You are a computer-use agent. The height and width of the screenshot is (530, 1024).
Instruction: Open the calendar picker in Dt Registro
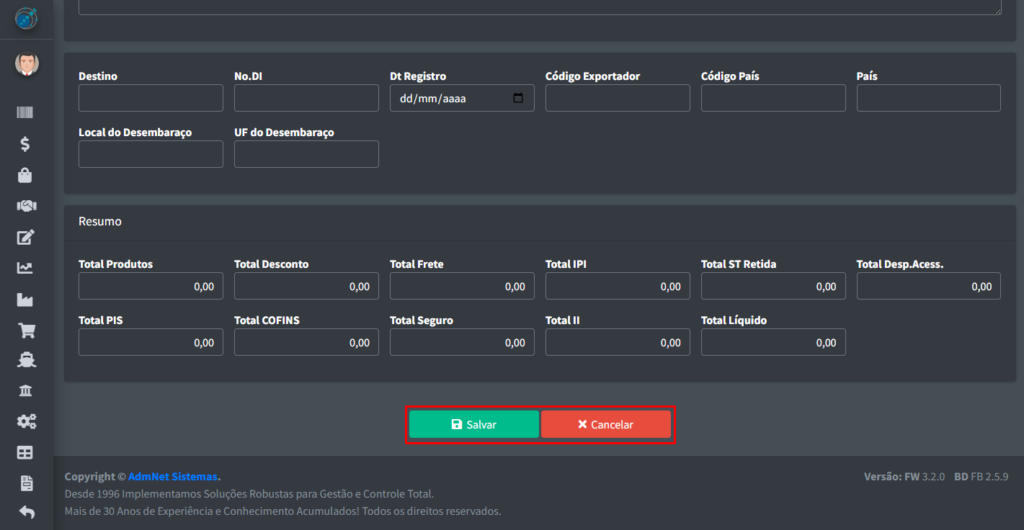click(518, 98)
